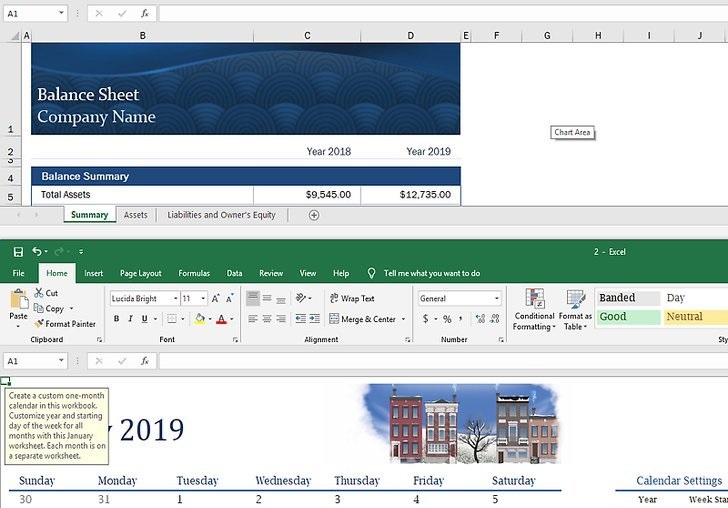Apply the Good cell style
Screen dimensions: 728x508
(628, 317)
